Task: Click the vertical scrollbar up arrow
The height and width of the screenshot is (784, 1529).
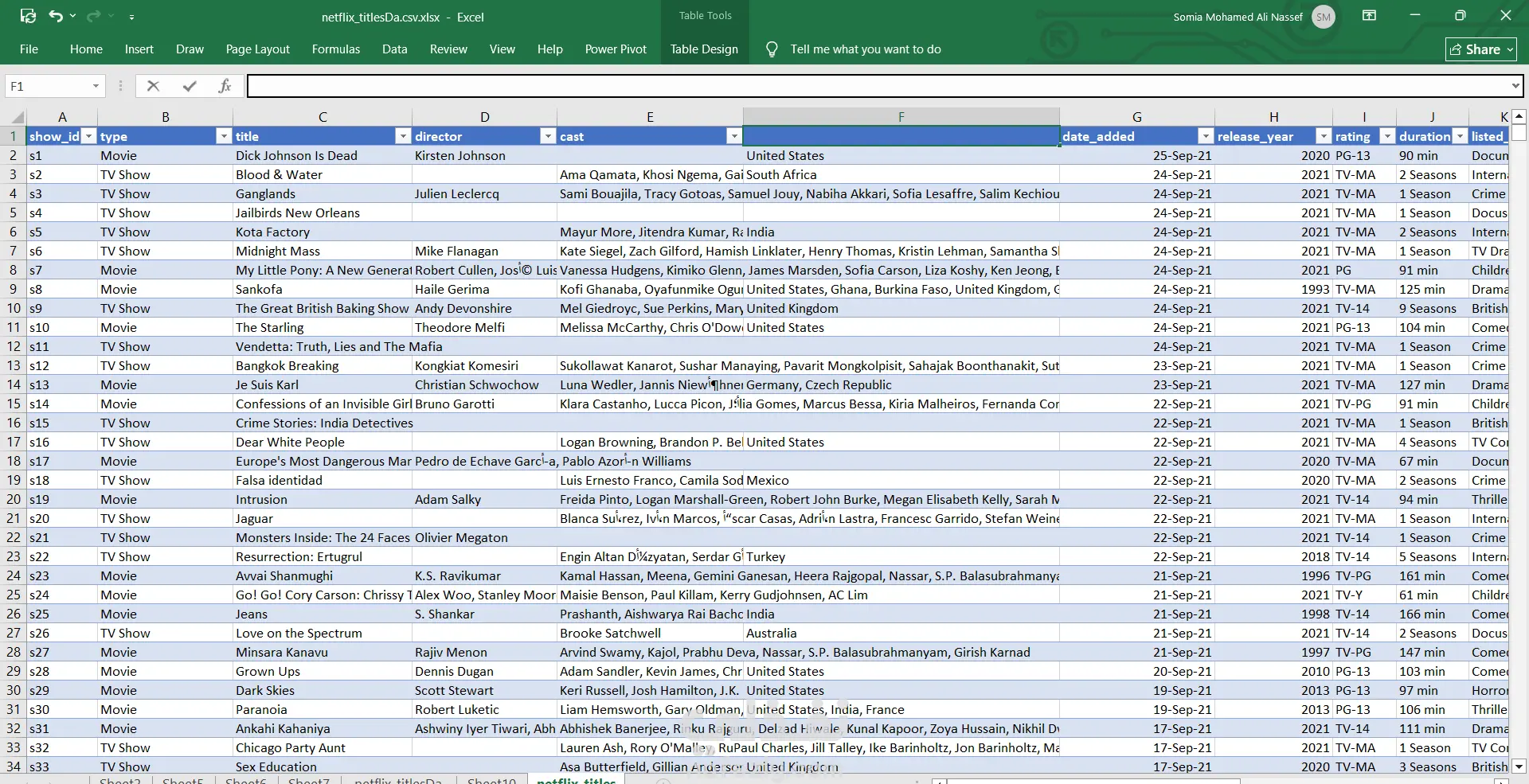Action: pyautogui.click(x=1519, y=116)
